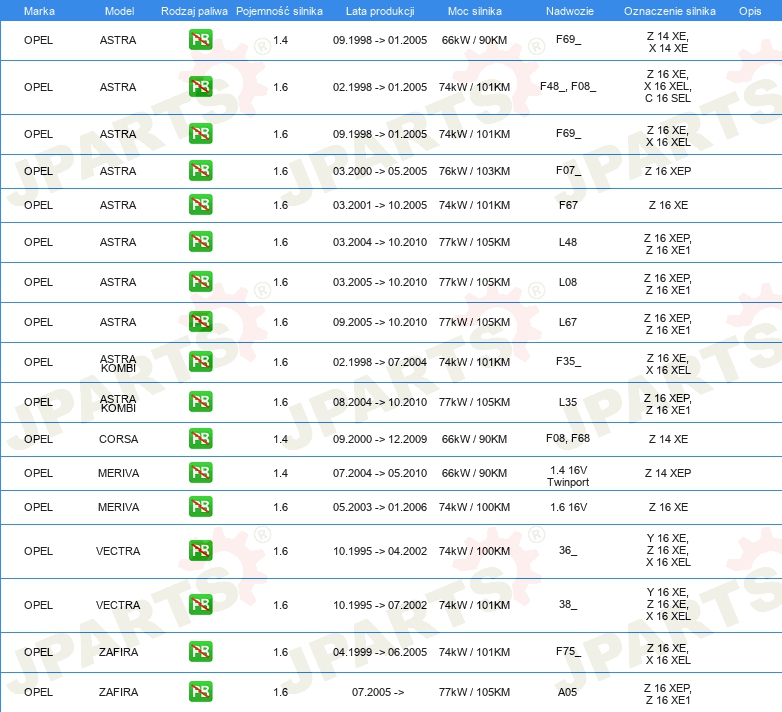Click engine code Z 16 XE in F67 row
This screenshot has height=712, width=782.
(x=668, y=205)
